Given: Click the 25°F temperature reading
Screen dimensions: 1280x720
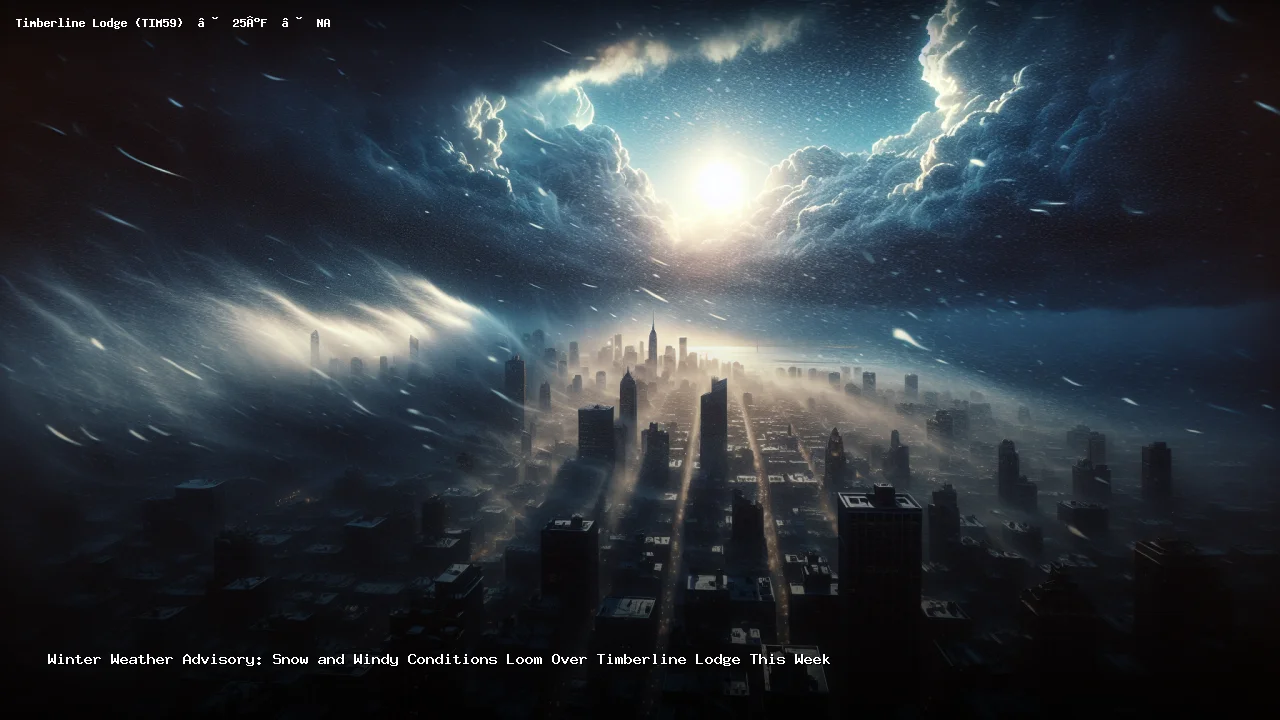Looking at the screenshot, I should (x=249, y=23).
